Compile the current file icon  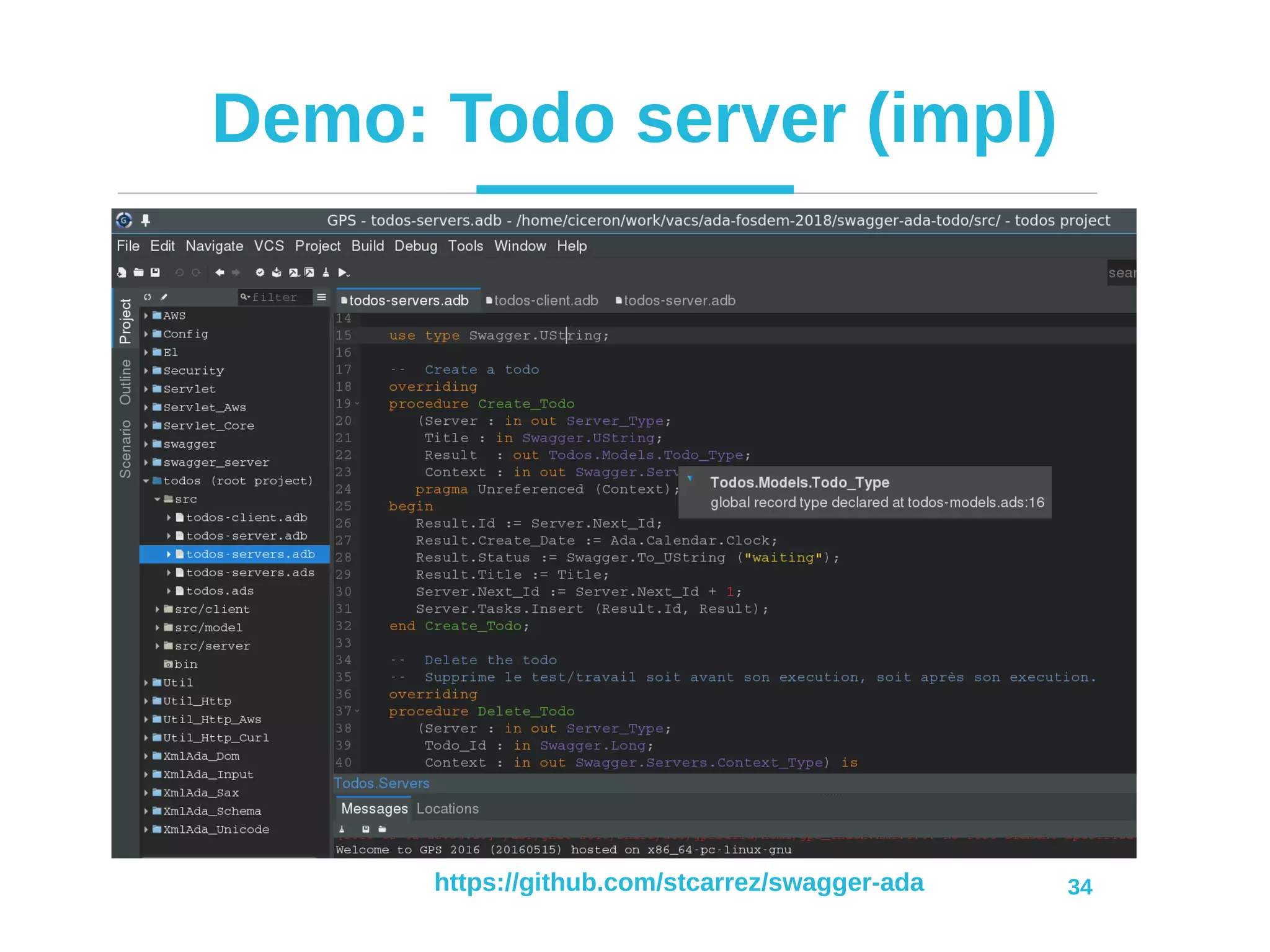(277, 272)
